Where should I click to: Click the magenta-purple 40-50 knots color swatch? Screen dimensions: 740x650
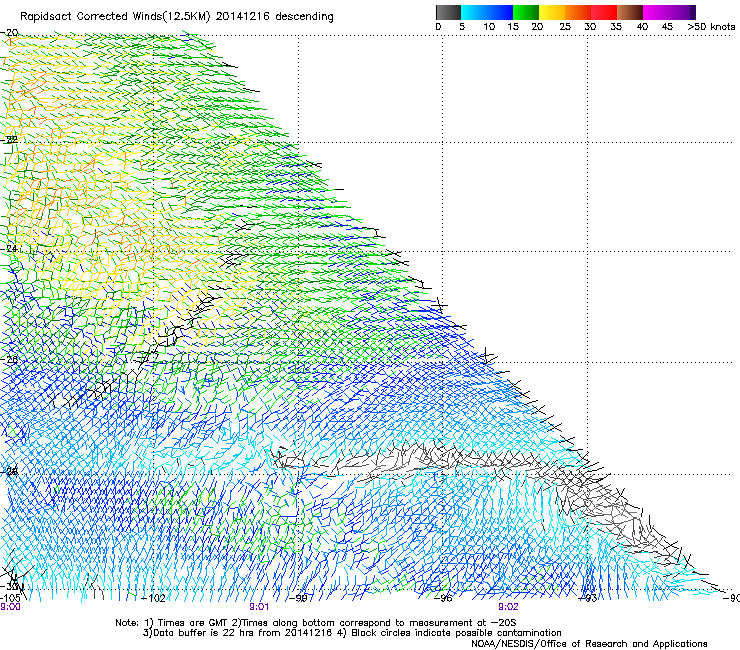[669, 12]
